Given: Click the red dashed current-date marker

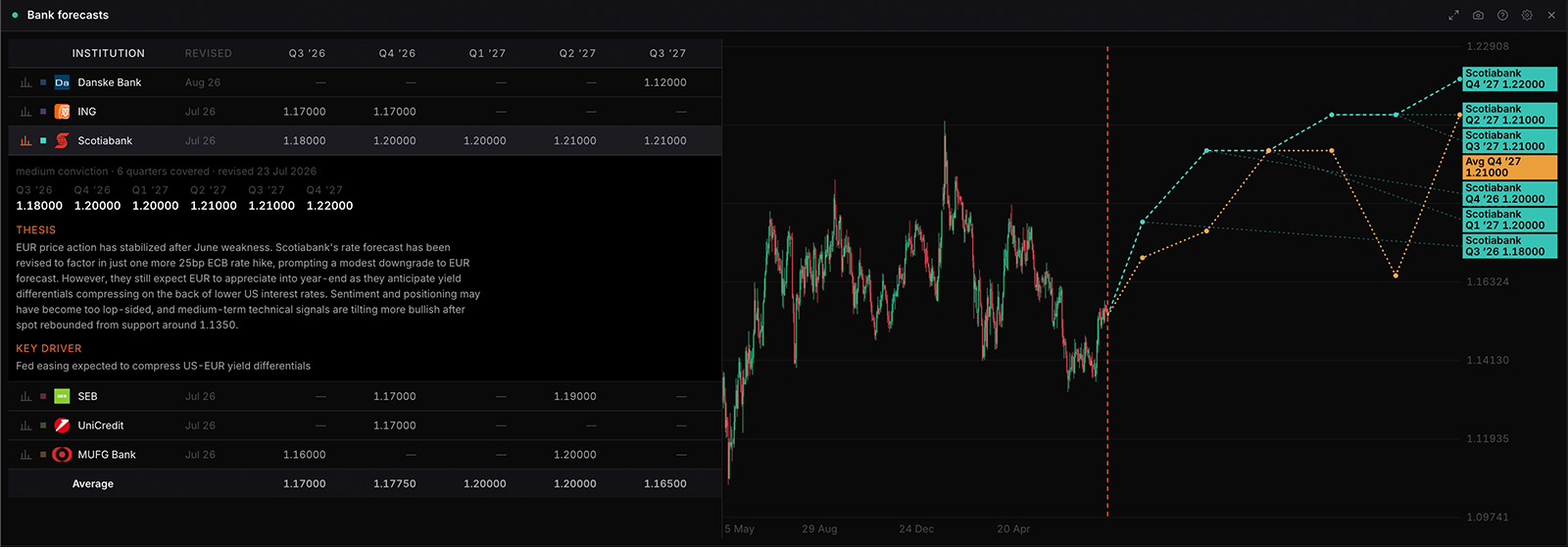Looking at the screenshot, I should point(1107,281).
